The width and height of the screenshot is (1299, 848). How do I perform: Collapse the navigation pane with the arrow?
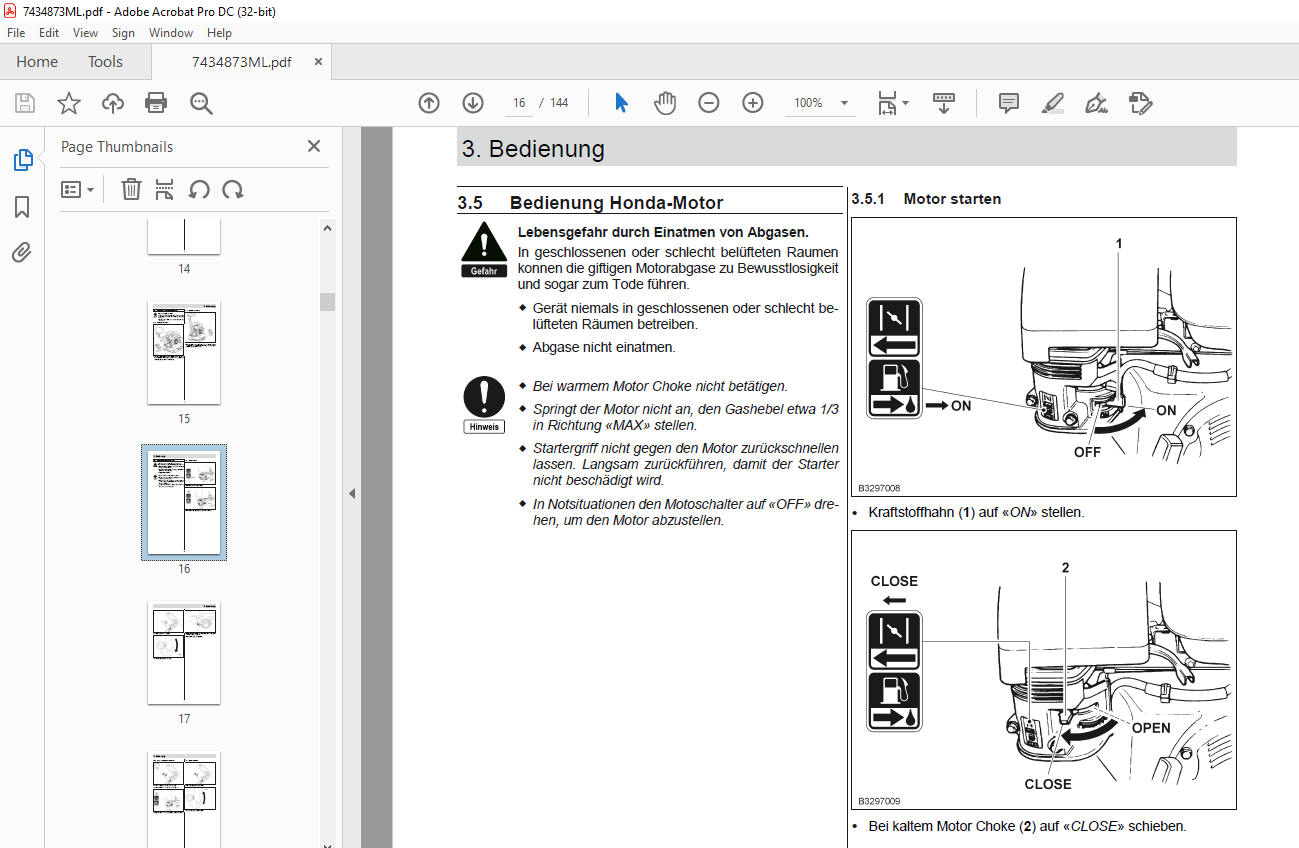[x=351, y=493]
